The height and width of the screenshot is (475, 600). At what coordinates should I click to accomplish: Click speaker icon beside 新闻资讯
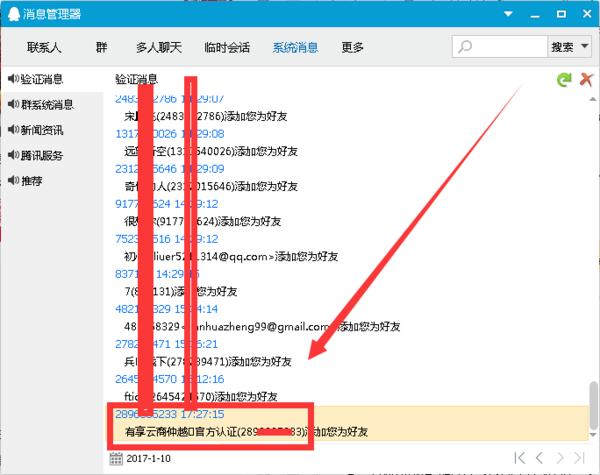point(13,130)
